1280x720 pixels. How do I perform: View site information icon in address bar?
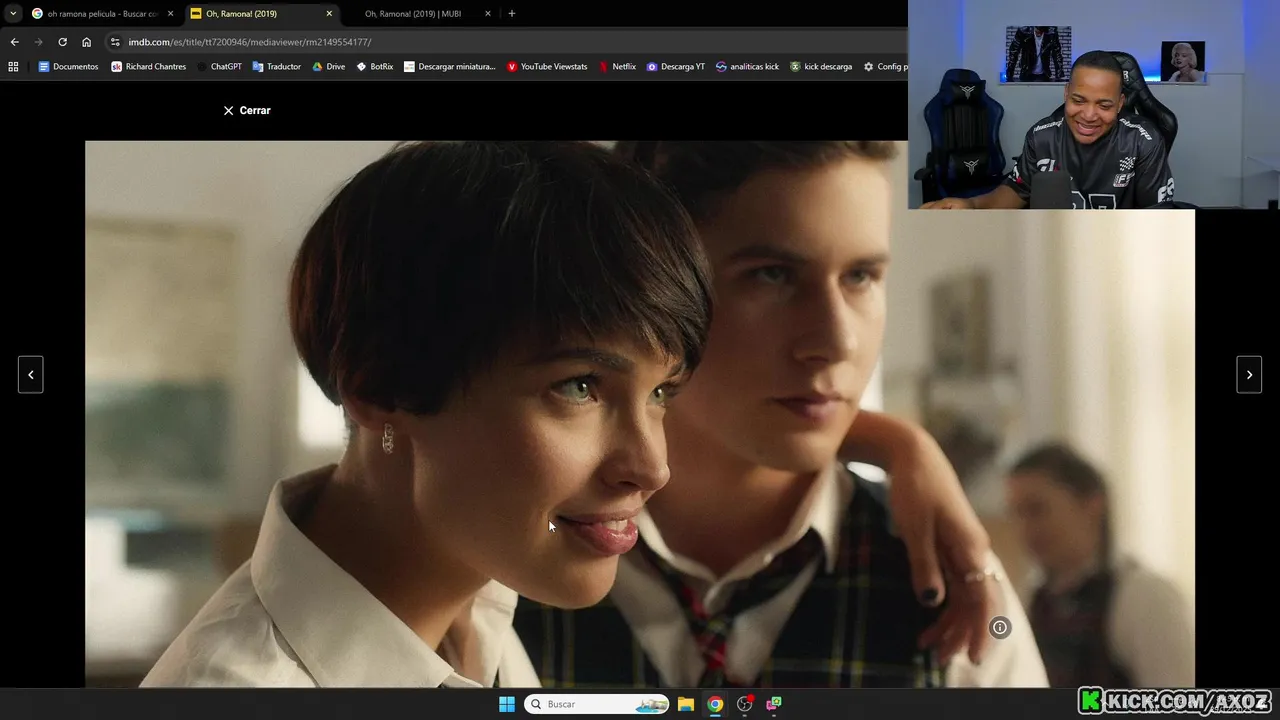click(115, 42)
